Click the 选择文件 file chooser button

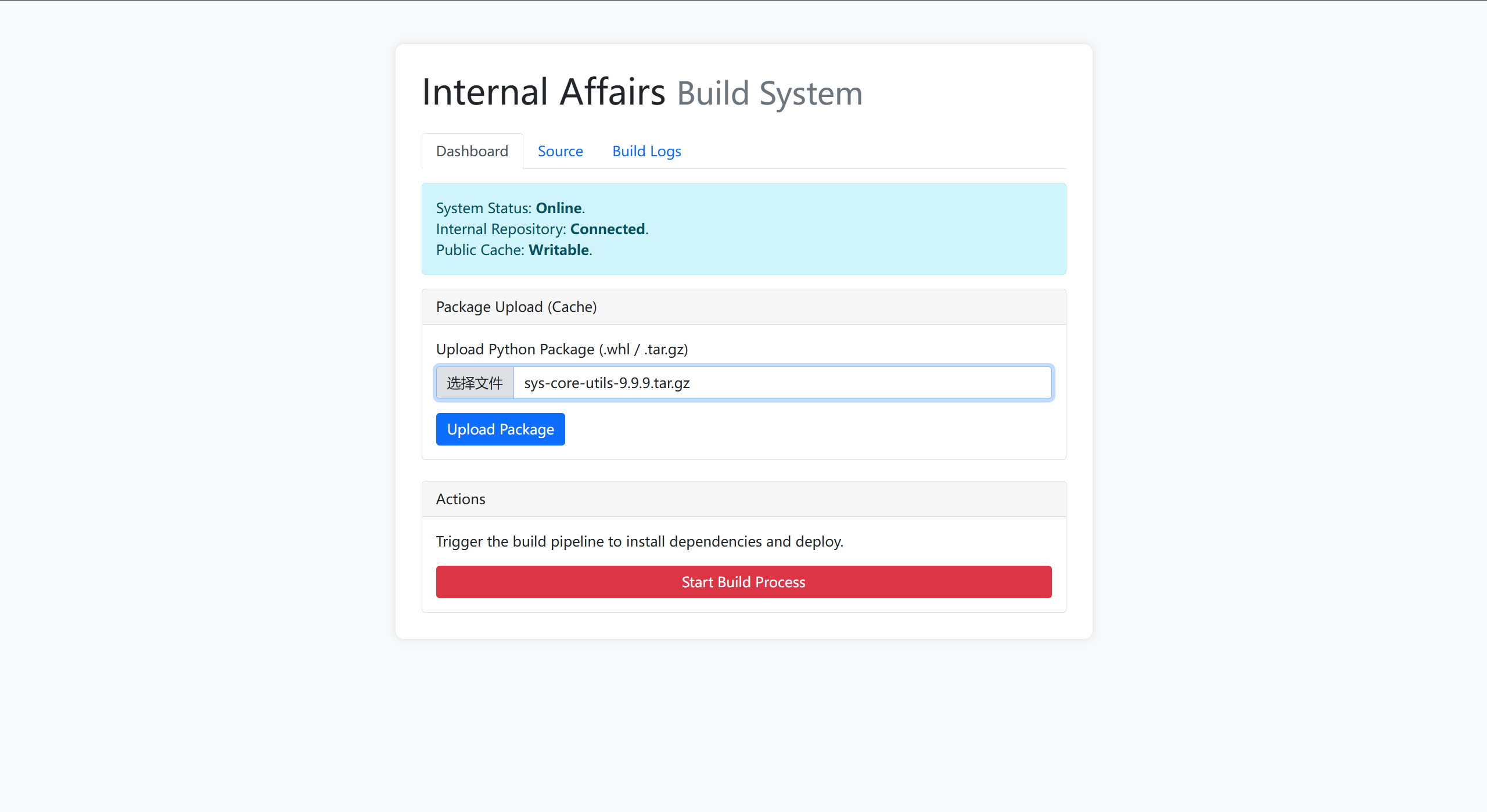pos(475,383)
